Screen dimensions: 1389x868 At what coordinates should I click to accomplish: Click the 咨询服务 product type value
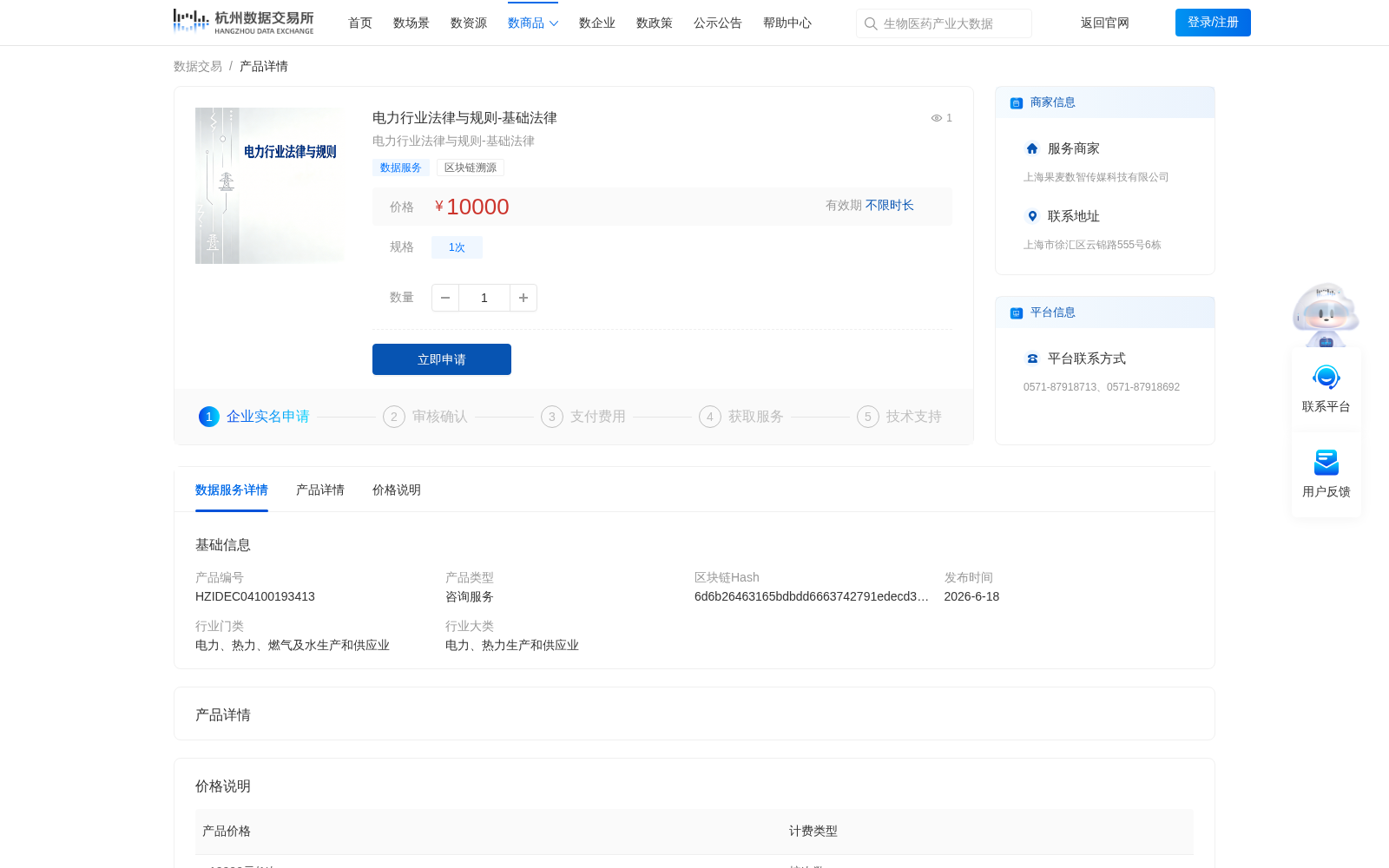coord(470,597)
